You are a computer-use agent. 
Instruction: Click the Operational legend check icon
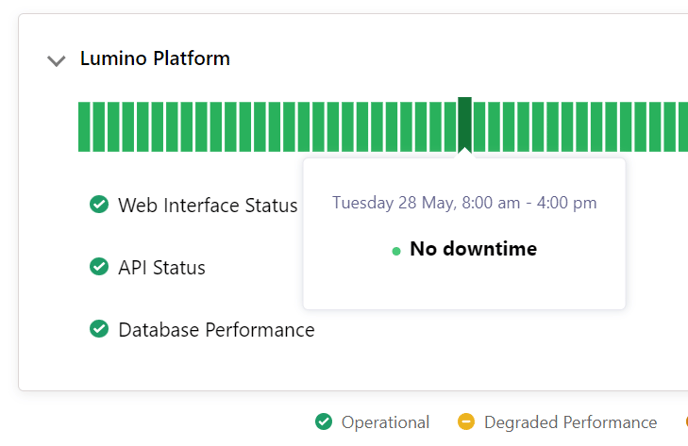pyautogui.click(x=324, y=422)
